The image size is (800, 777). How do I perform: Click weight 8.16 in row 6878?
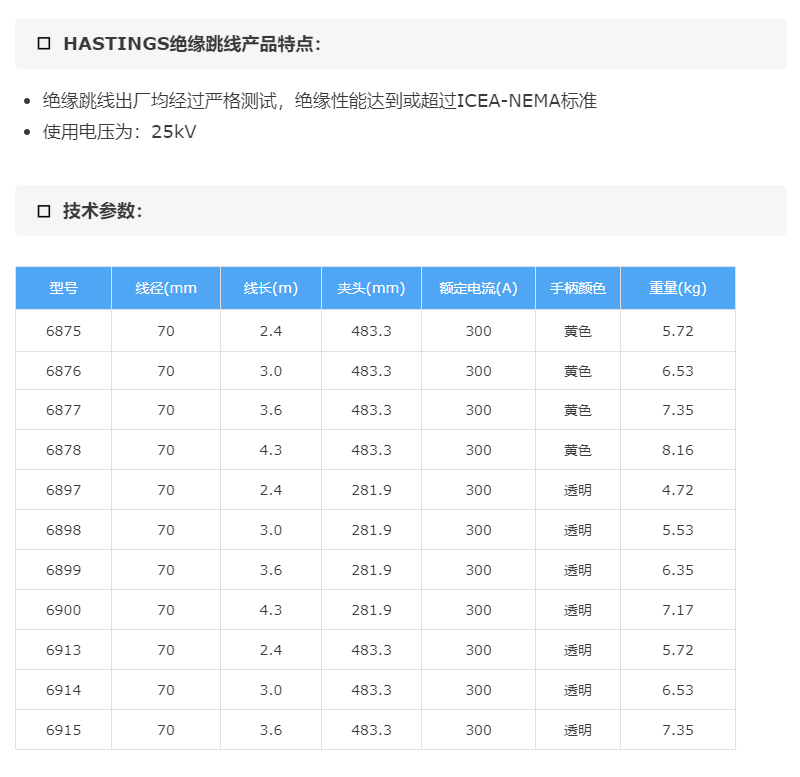(678, 450)
